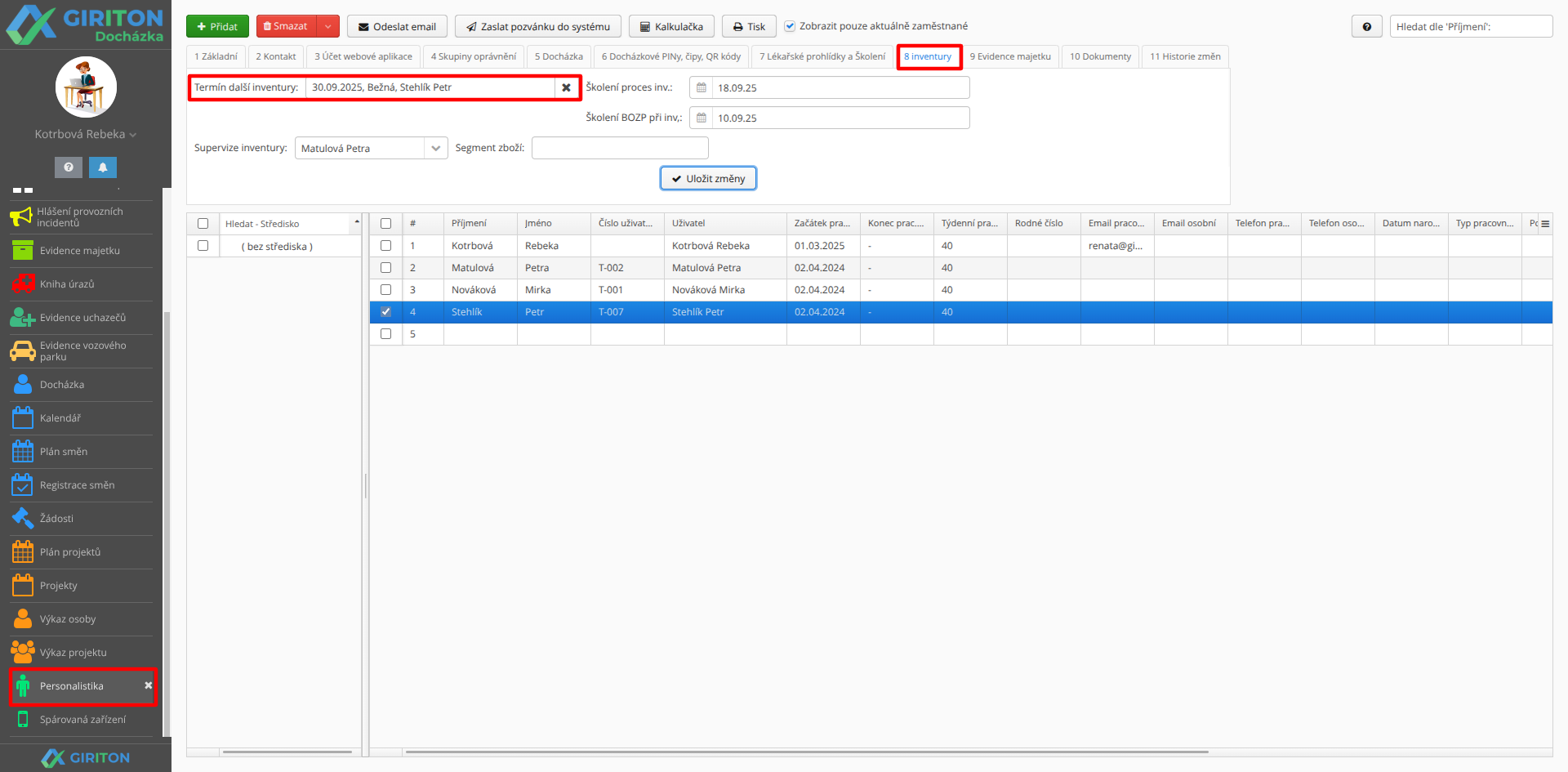Viewport: 1568px width, 772px height.
Task: Click the sidebar help question mark icon
Action: coord(69,167)
